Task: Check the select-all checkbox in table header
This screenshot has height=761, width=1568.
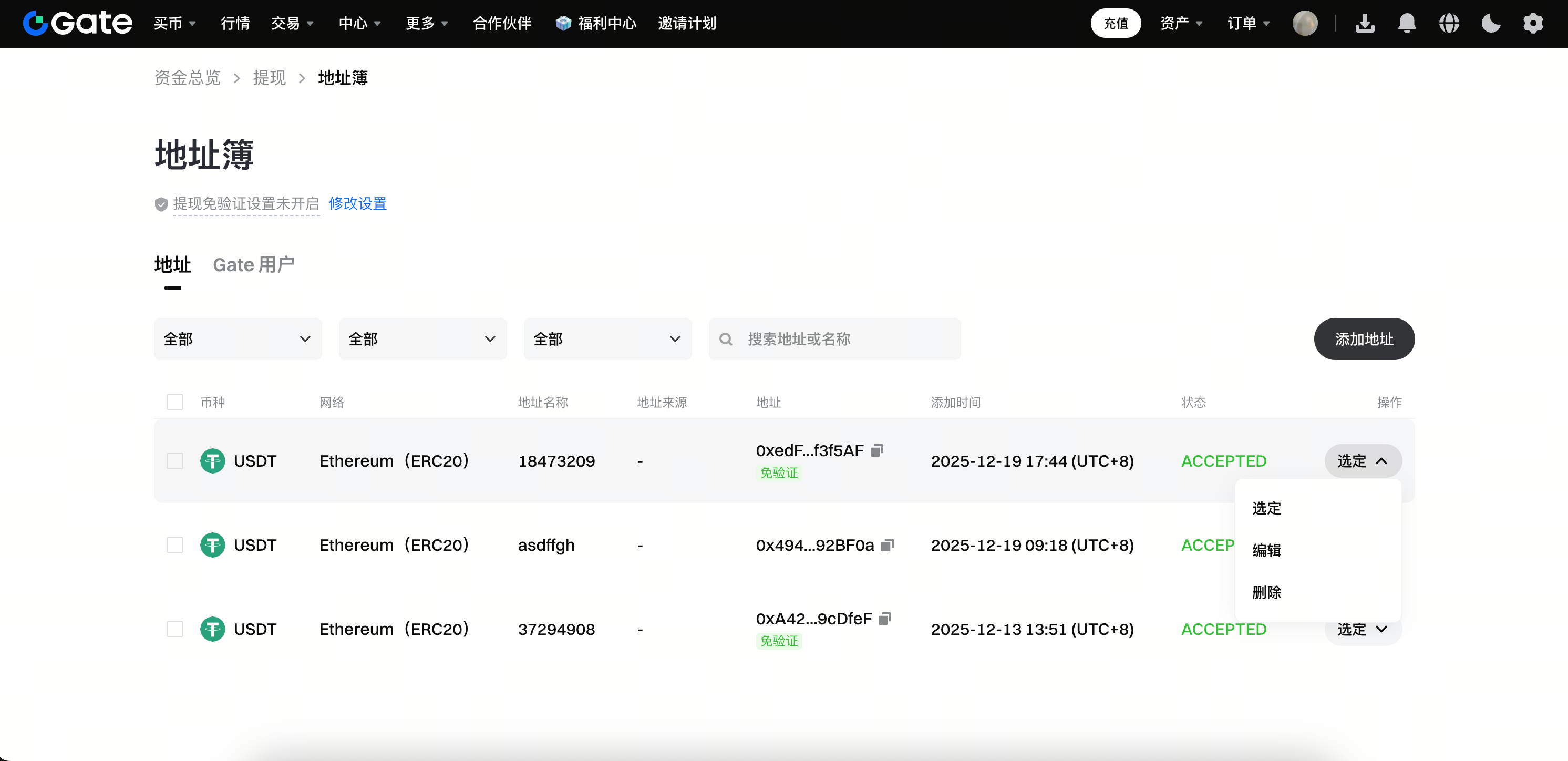Action: point(174,402)
